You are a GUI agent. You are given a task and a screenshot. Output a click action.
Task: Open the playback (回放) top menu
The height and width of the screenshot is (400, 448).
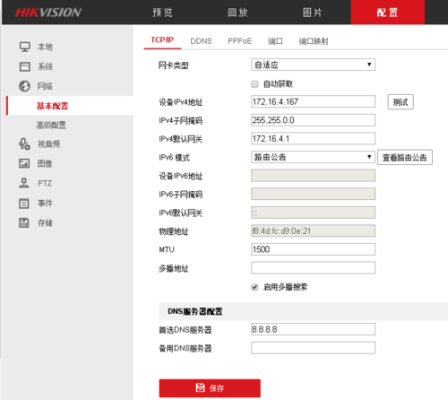pyautogui.click(x=238, y=13)
